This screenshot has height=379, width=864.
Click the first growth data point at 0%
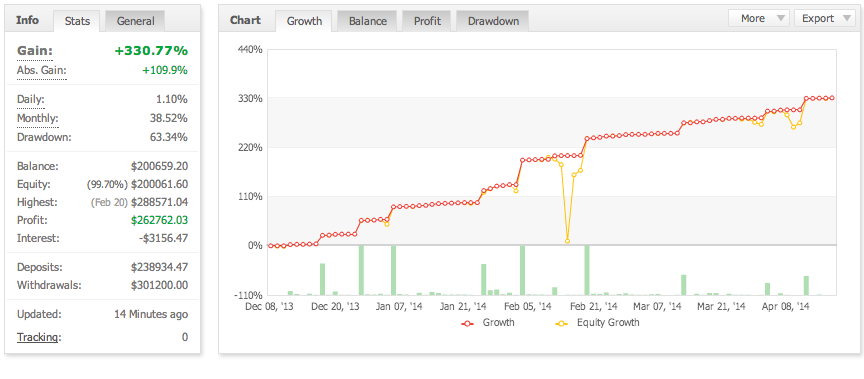[270, 246]
